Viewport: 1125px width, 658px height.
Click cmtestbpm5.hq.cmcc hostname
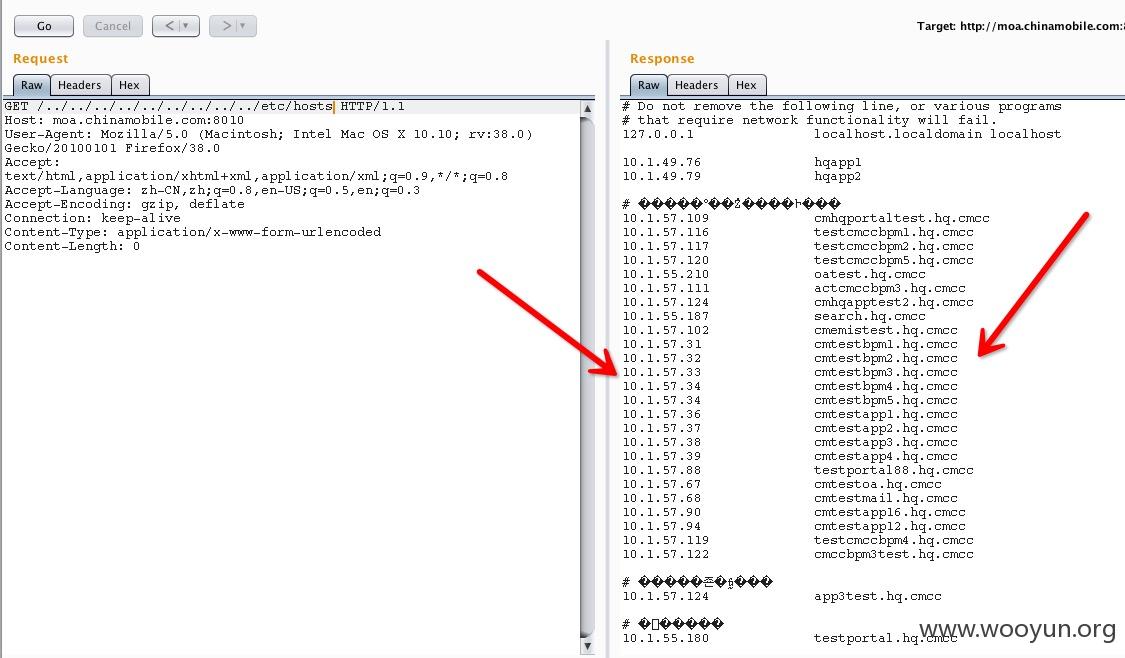(886, 400)
